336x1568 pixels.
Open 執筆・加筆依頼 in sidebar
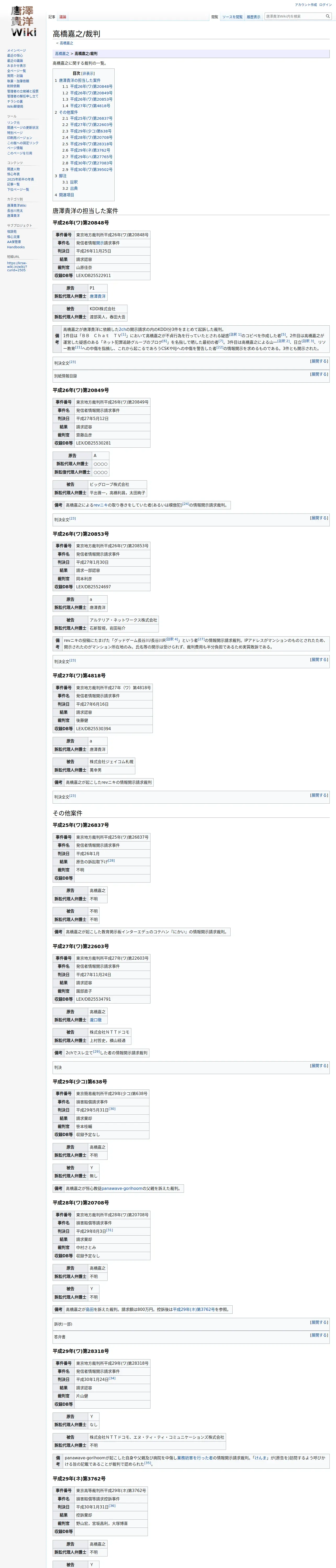tap(18, 81)
